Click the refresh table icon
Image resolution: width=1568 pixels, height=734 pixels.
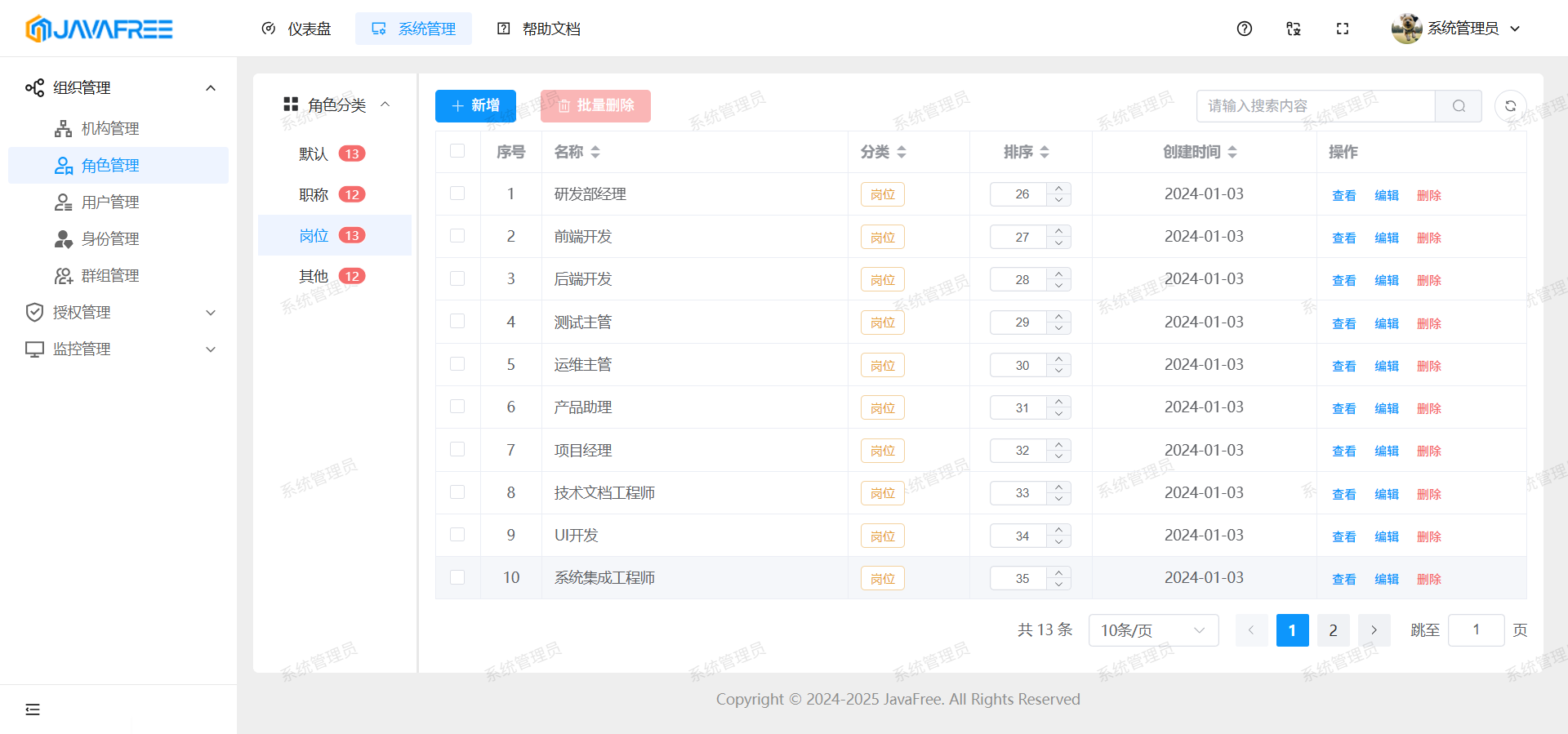(1510, 106)
